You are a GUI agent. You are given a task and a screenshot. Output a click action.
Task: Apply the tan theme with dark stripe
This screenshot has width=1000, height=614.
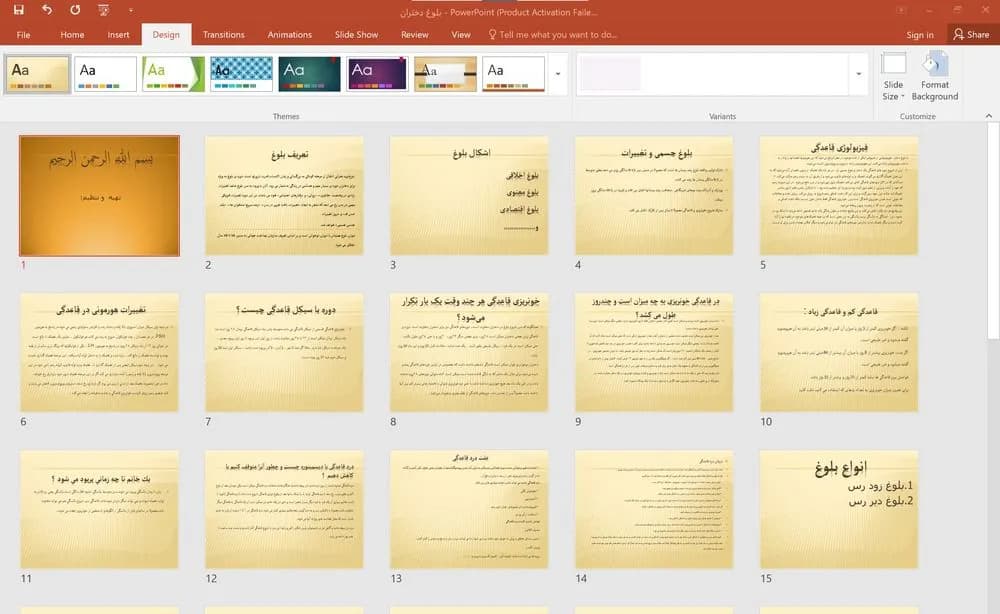tap(445, 74)
